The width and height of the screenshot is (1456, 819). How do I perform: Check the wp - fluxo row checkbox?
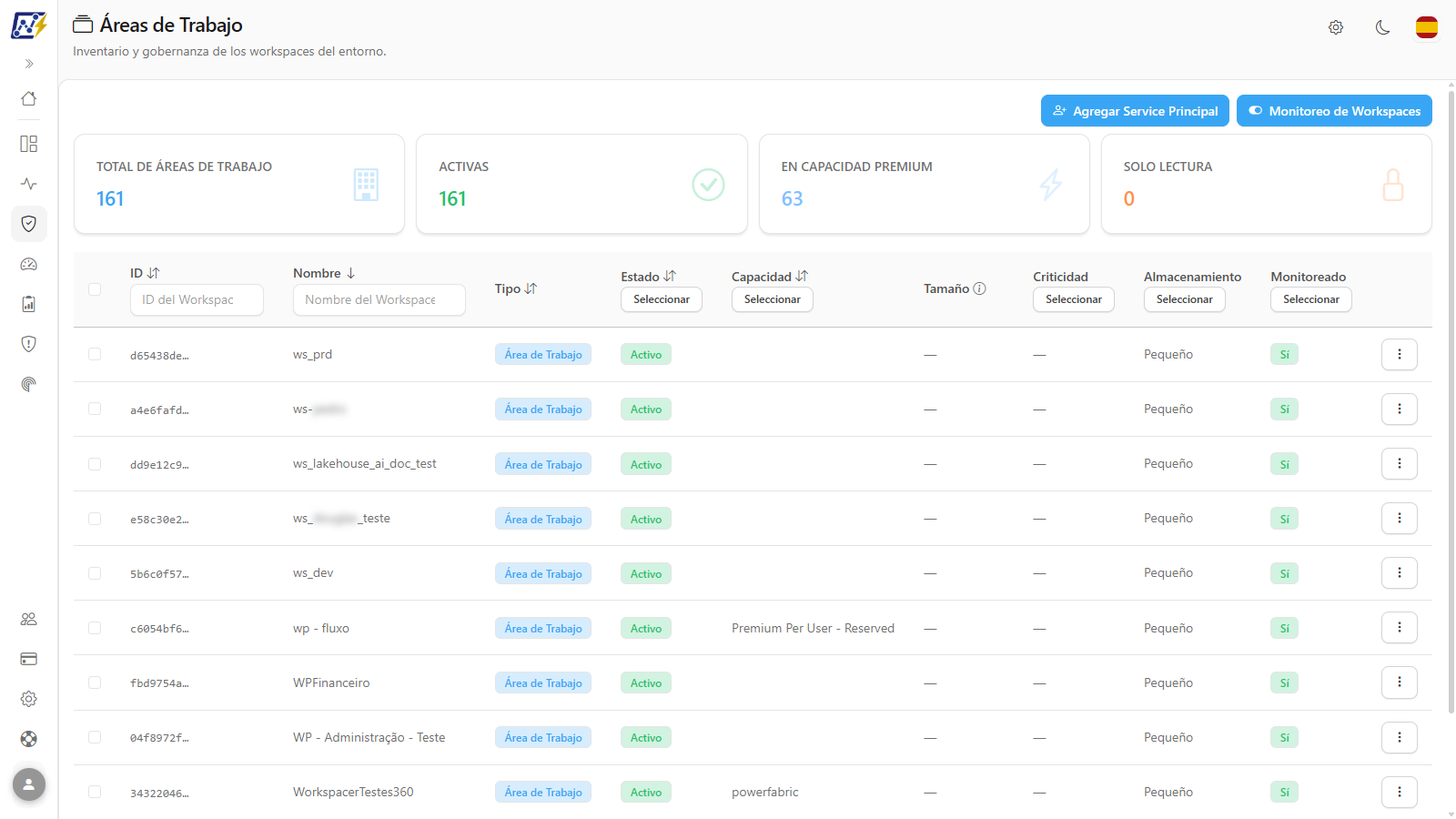point(95,628)
